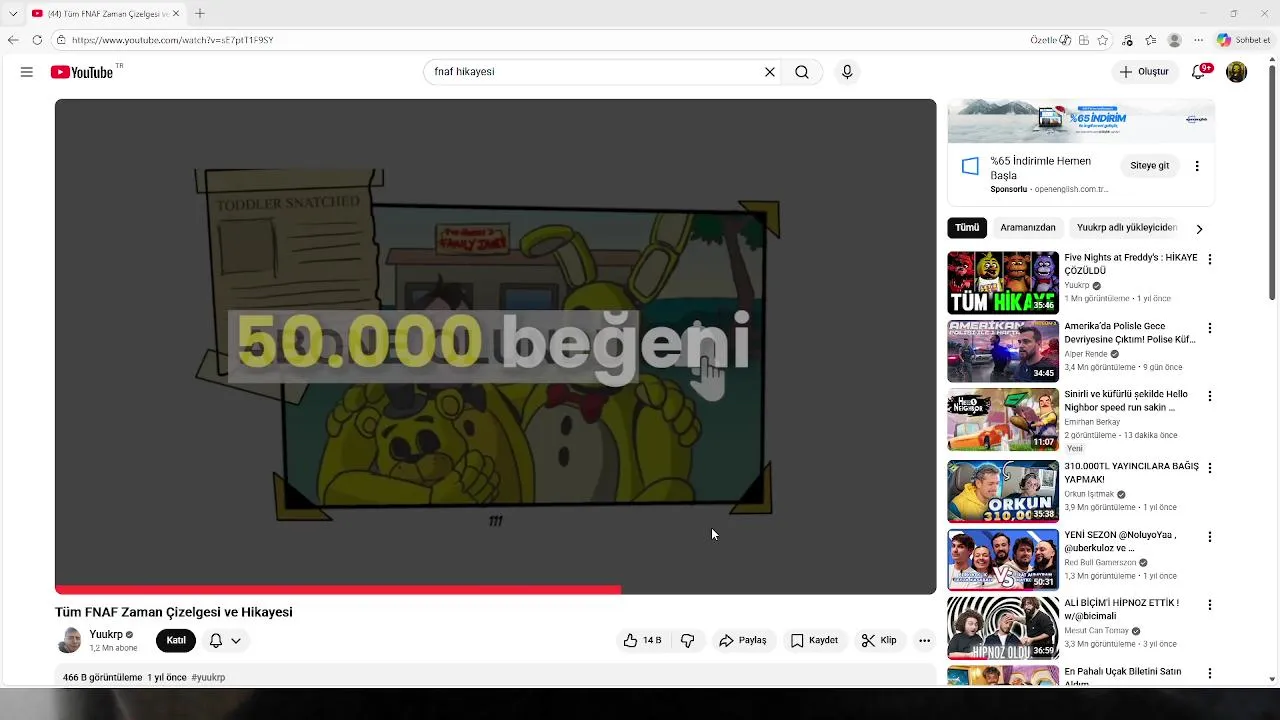Select the Yuukrp adlı yükleyiciden chip
The width and height of the screenshot is (1280, 720).
tap(1127, 228)
